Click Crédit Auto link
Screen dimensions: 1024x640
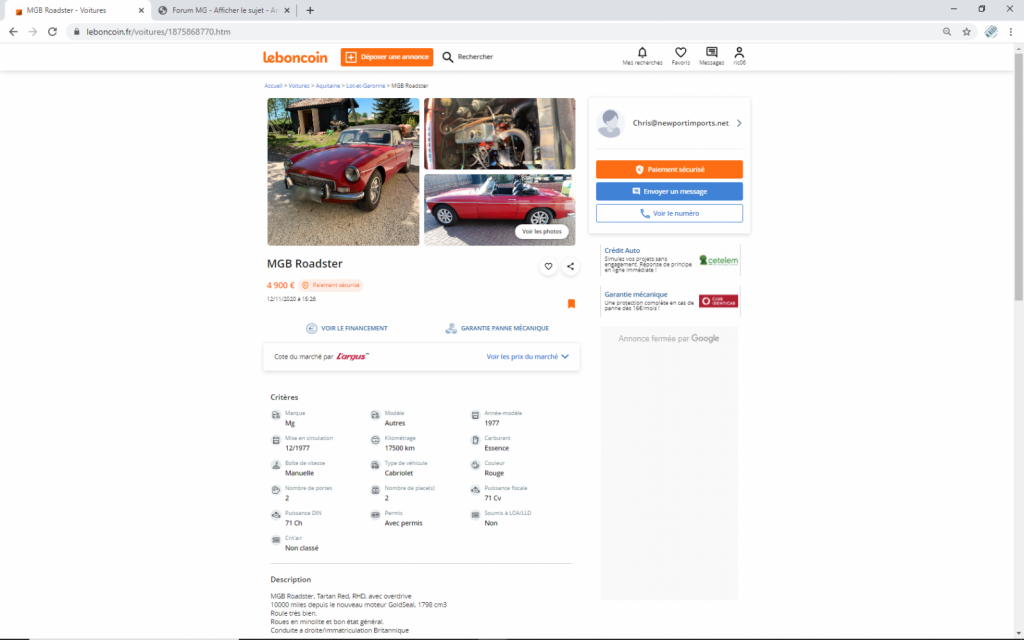[x=622, y=250]
